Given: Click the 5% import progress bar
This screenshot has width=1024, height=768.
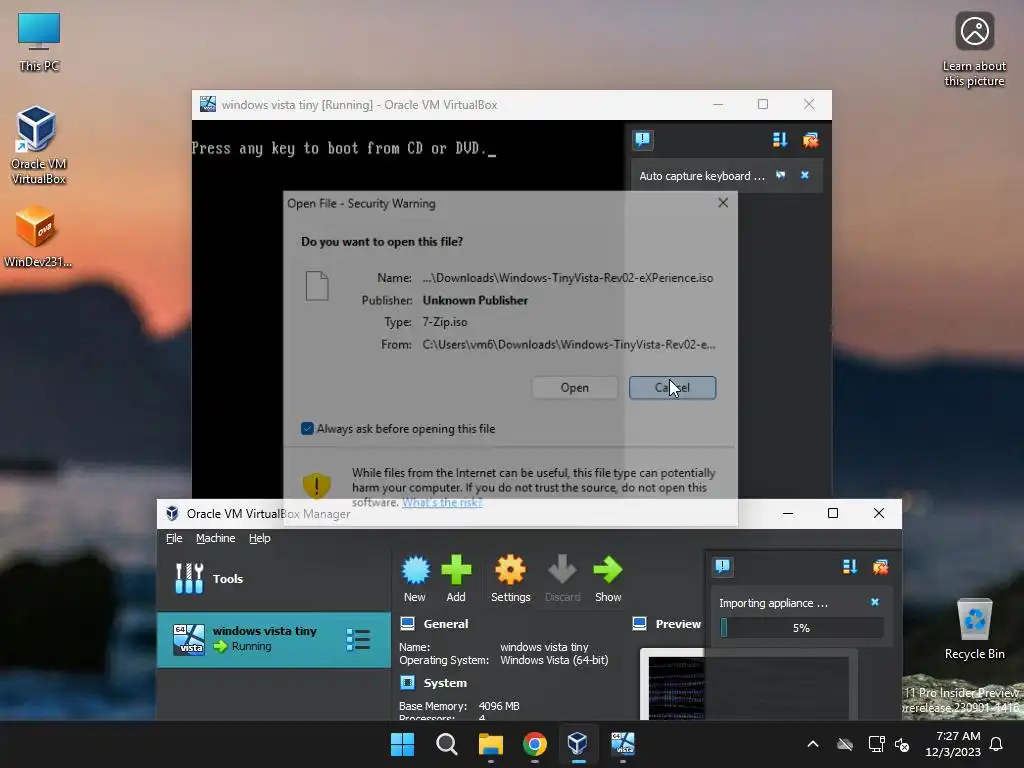Looking at the screenshot, I should (801, 628).
